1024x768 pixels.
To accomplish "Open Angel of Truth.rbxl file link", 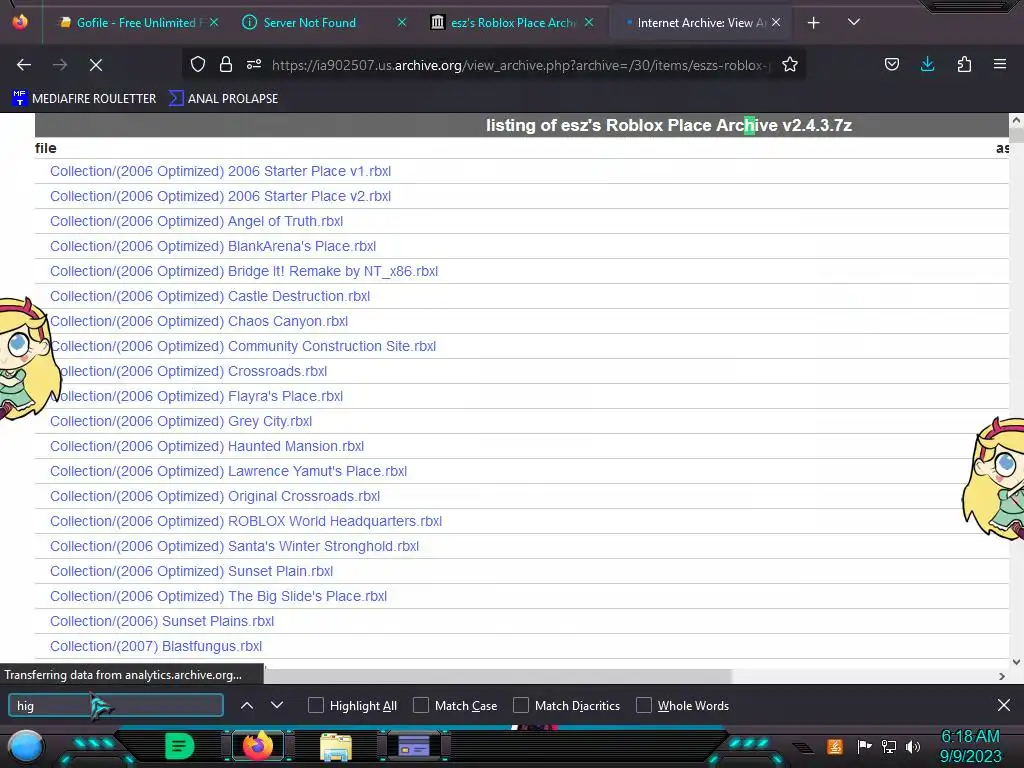I will (x=196, y=221).
